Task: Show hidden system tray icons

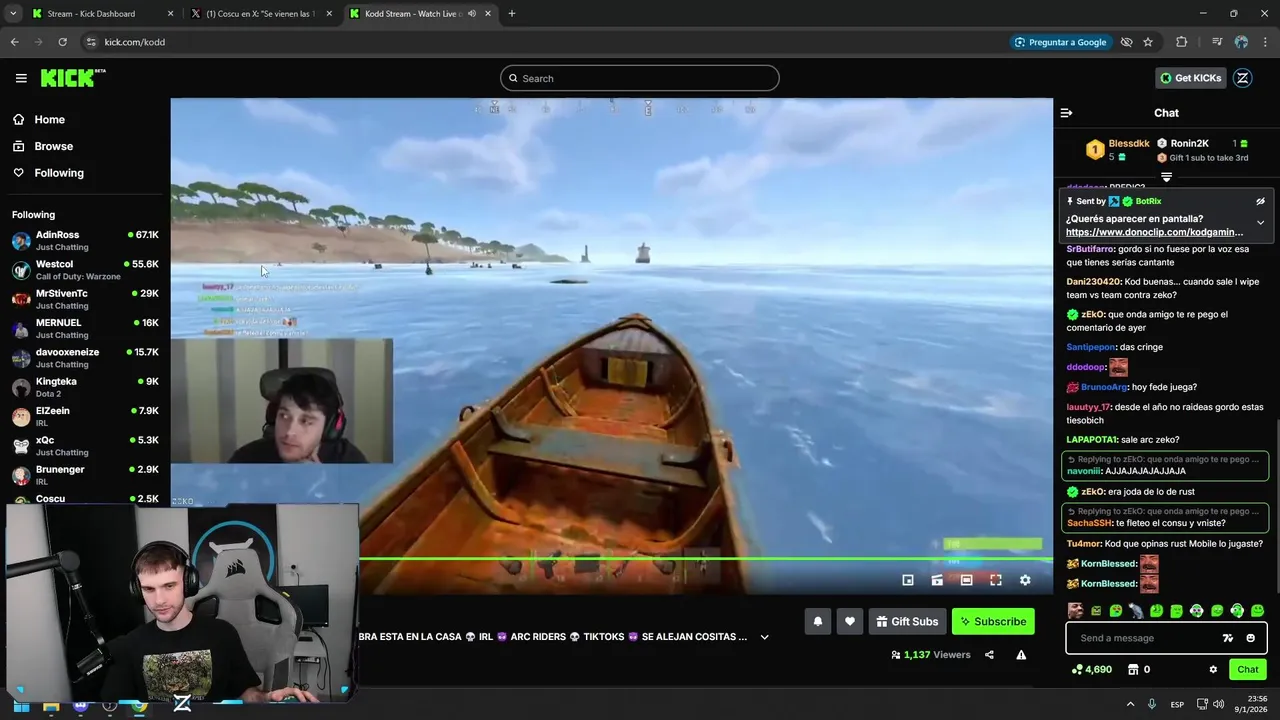Action: (x=1130, y=704)
